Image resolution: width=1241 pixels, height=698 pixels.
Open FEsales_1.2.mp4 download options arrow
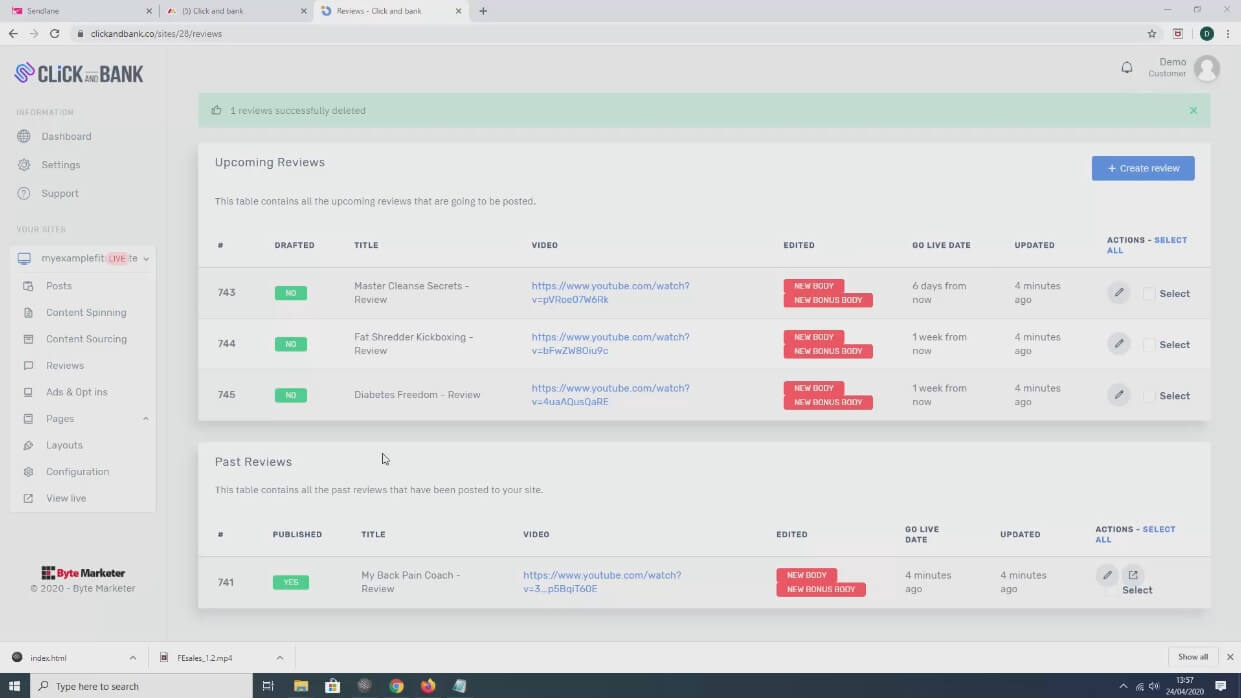(x=280, y=658)
